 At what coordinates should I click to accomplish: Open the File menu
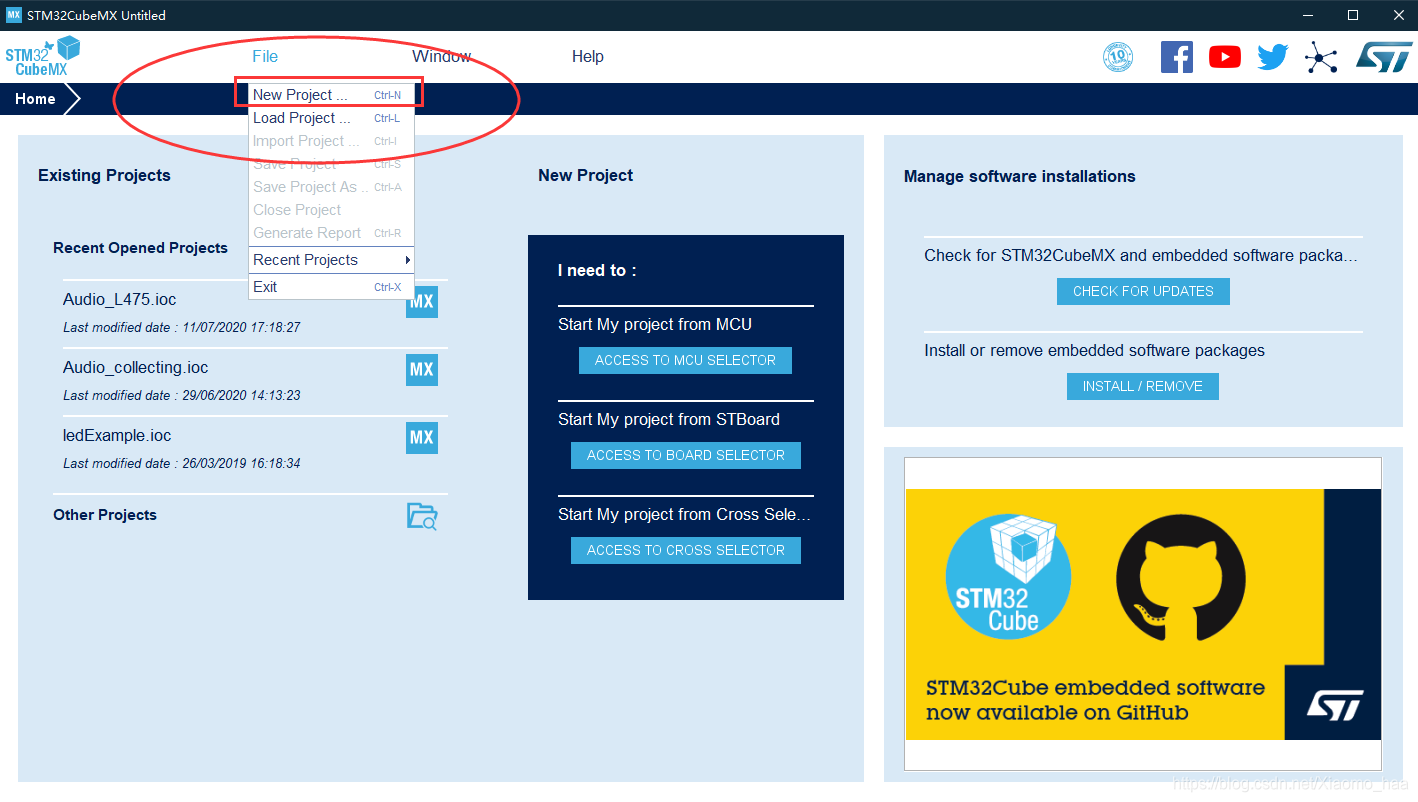point(265,57)
